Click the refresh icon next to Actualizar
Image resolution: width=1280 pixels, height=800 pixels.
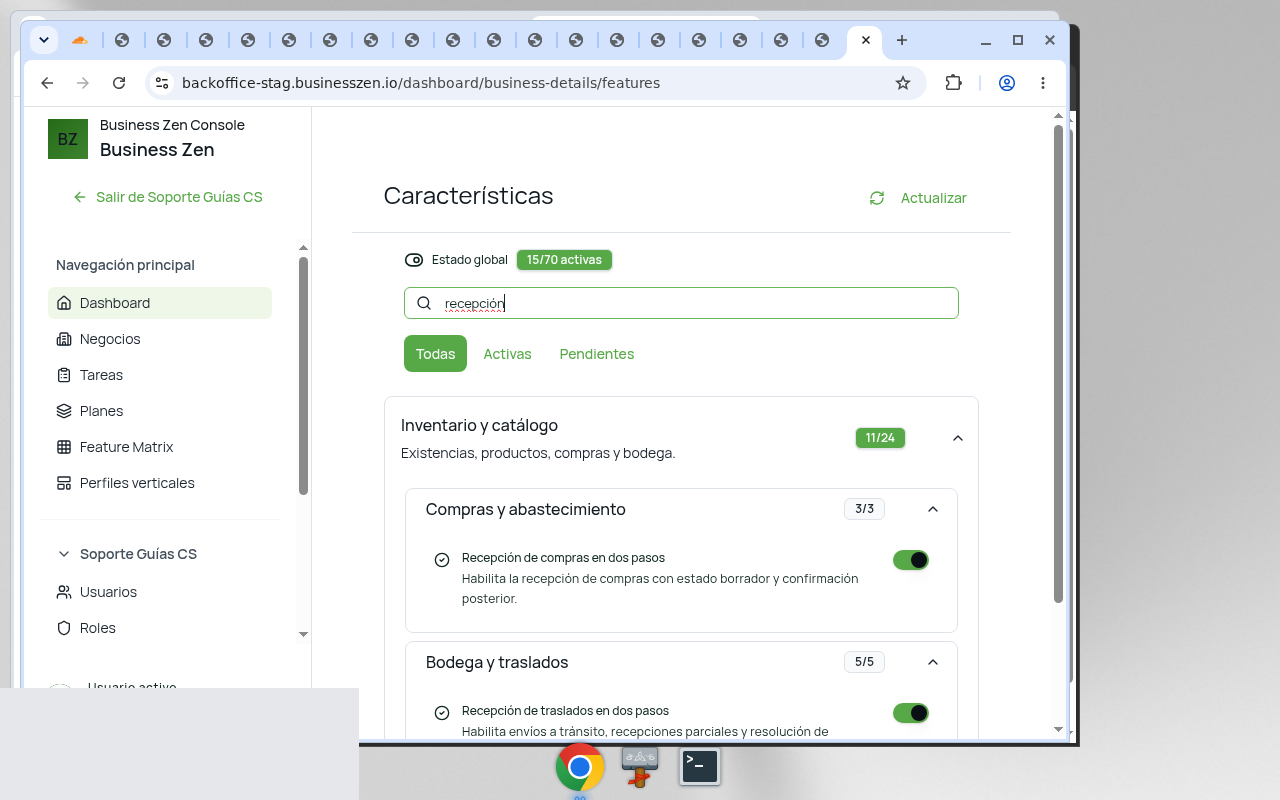coord(877,198)
